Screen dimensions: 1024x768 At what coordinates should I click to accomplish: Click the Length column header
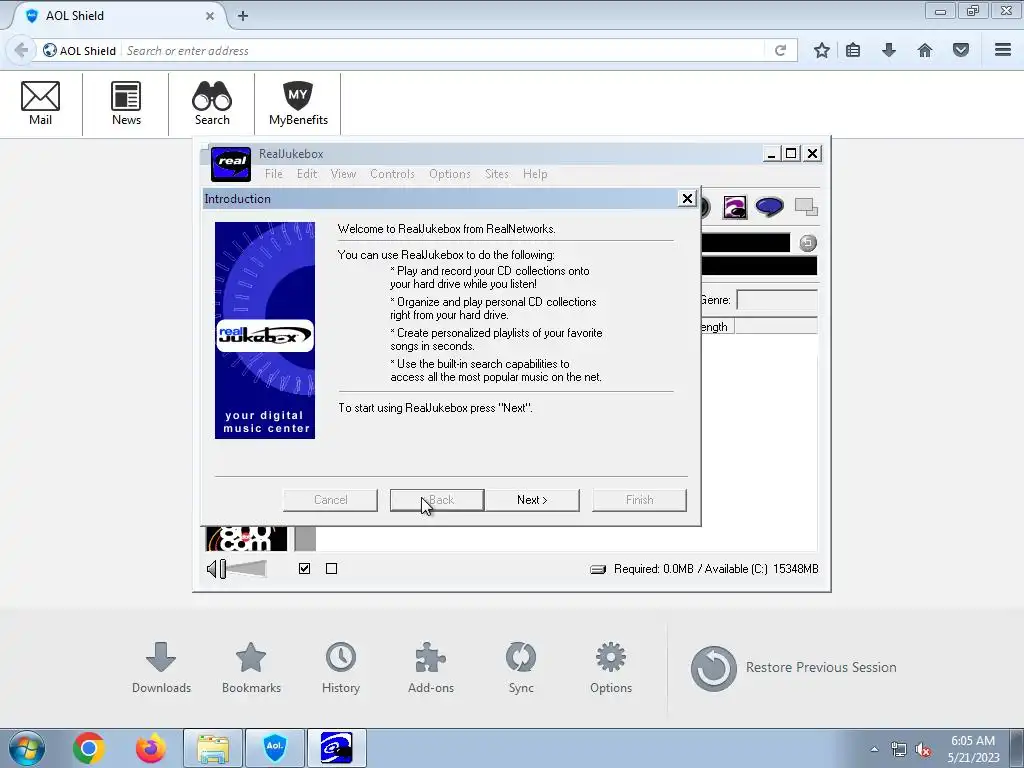717,326
